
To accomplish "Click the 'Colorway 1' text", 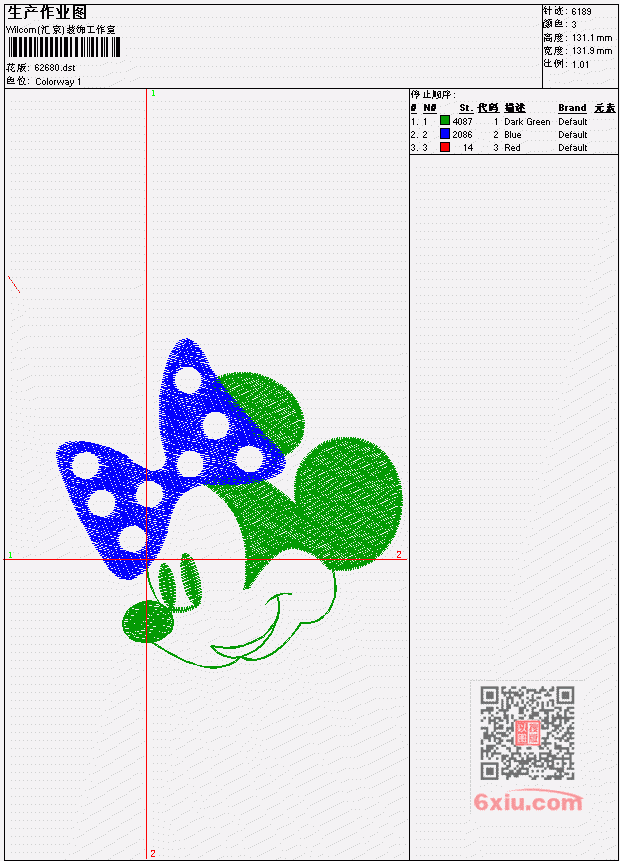I will pyautogui.click(x=58, y=81).
